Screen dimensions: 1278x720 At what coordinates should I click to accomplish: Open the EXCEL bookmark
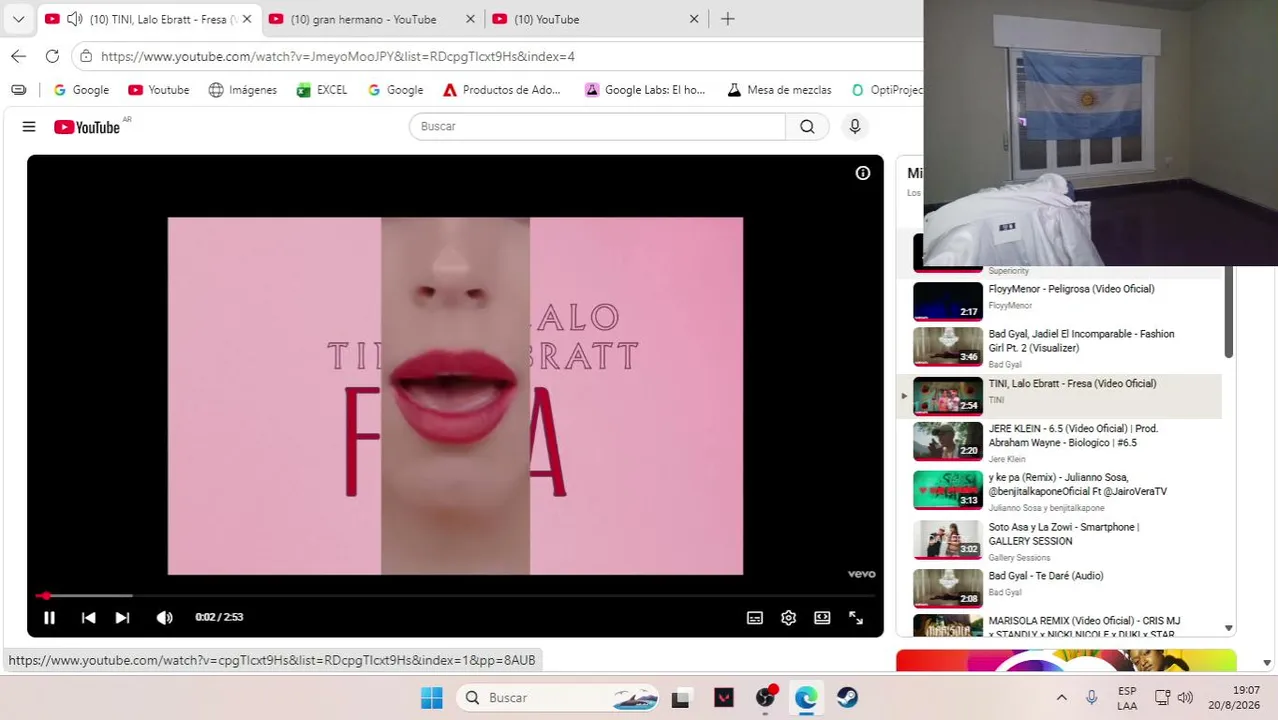(x=322, y=90)
